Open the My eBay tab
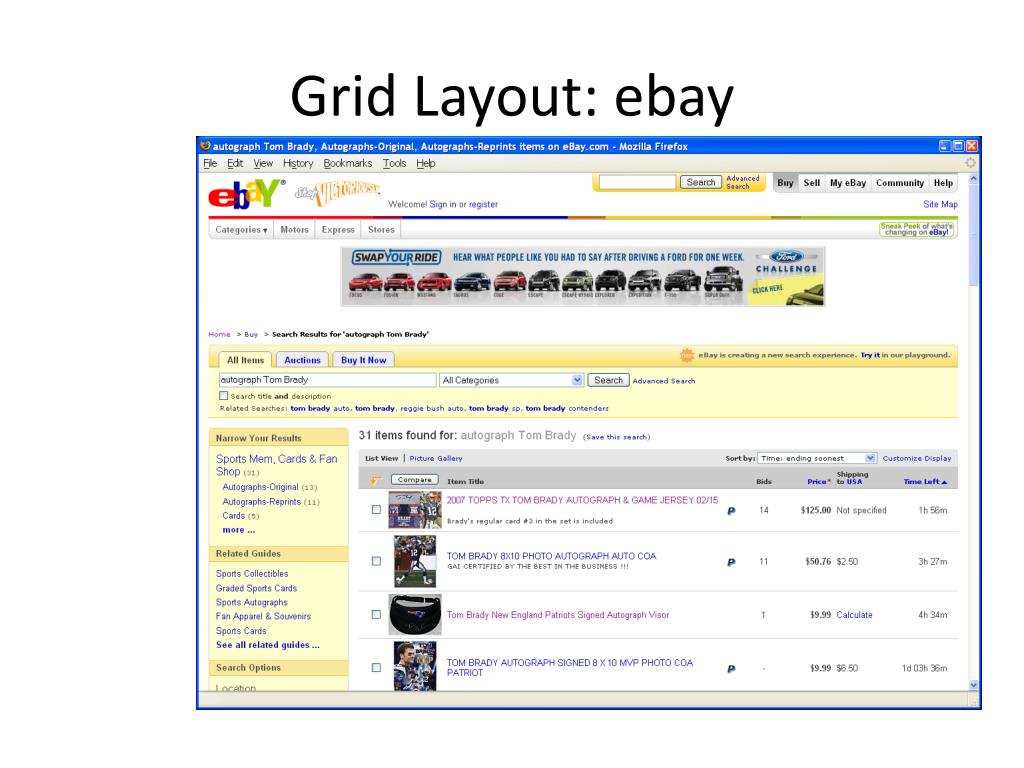This screenshot has height=768, width=1024. [848, 183]
